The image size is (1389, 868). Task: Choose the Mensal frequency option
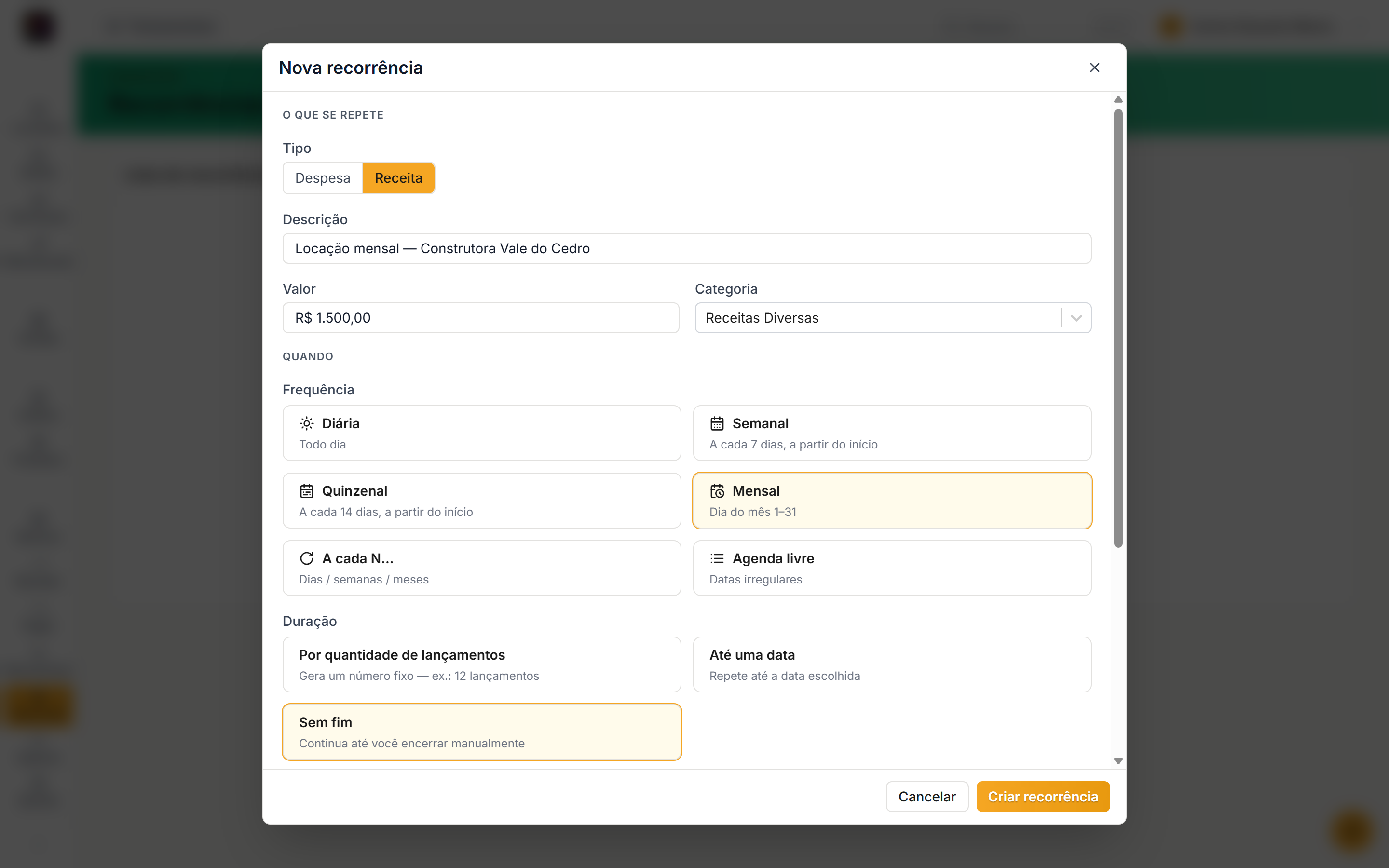[892, 501]
